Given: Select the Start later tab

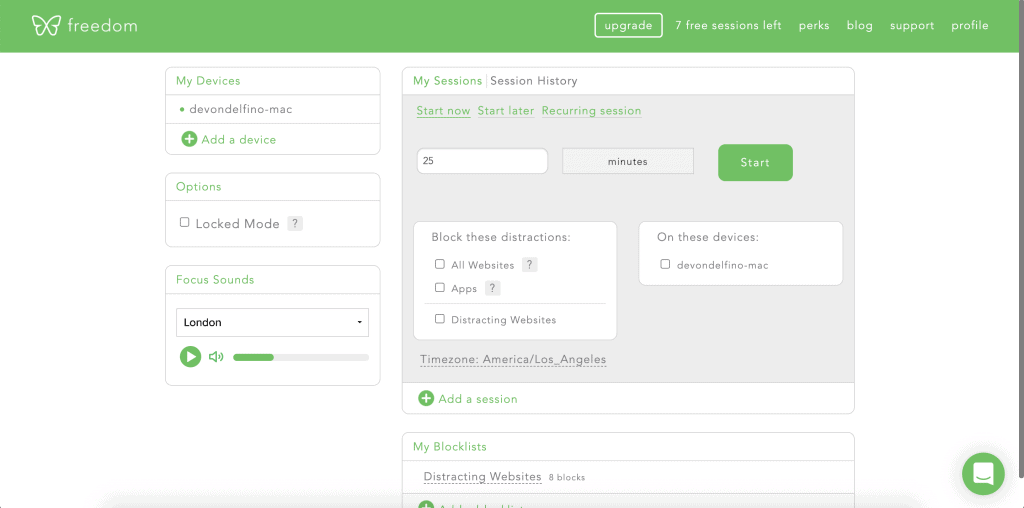Looking at the screenshot, I should pyautogui.click(x=505, y=111).
